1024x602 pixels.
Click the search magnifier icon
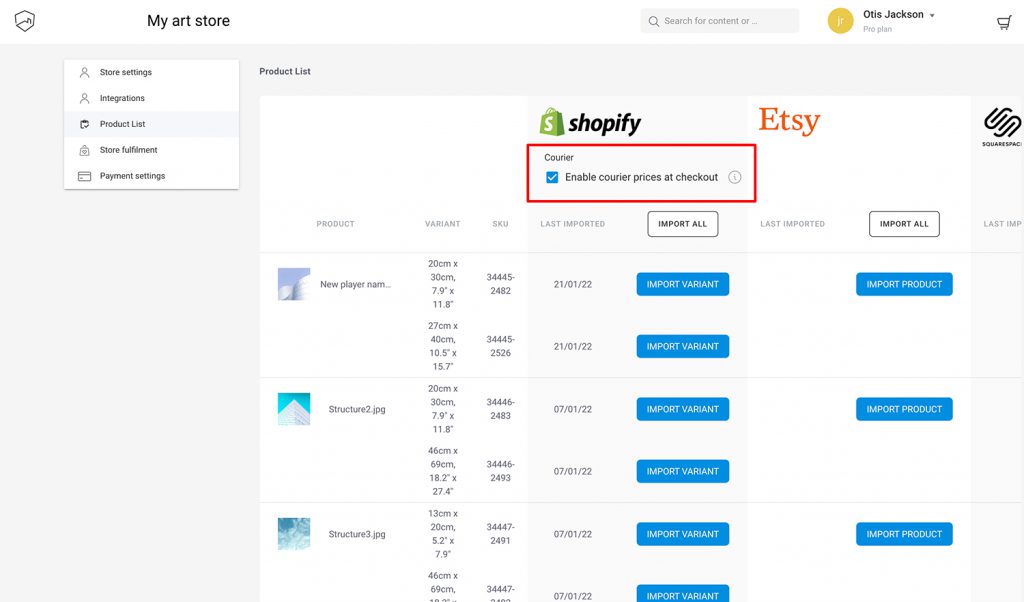point(653,21)
